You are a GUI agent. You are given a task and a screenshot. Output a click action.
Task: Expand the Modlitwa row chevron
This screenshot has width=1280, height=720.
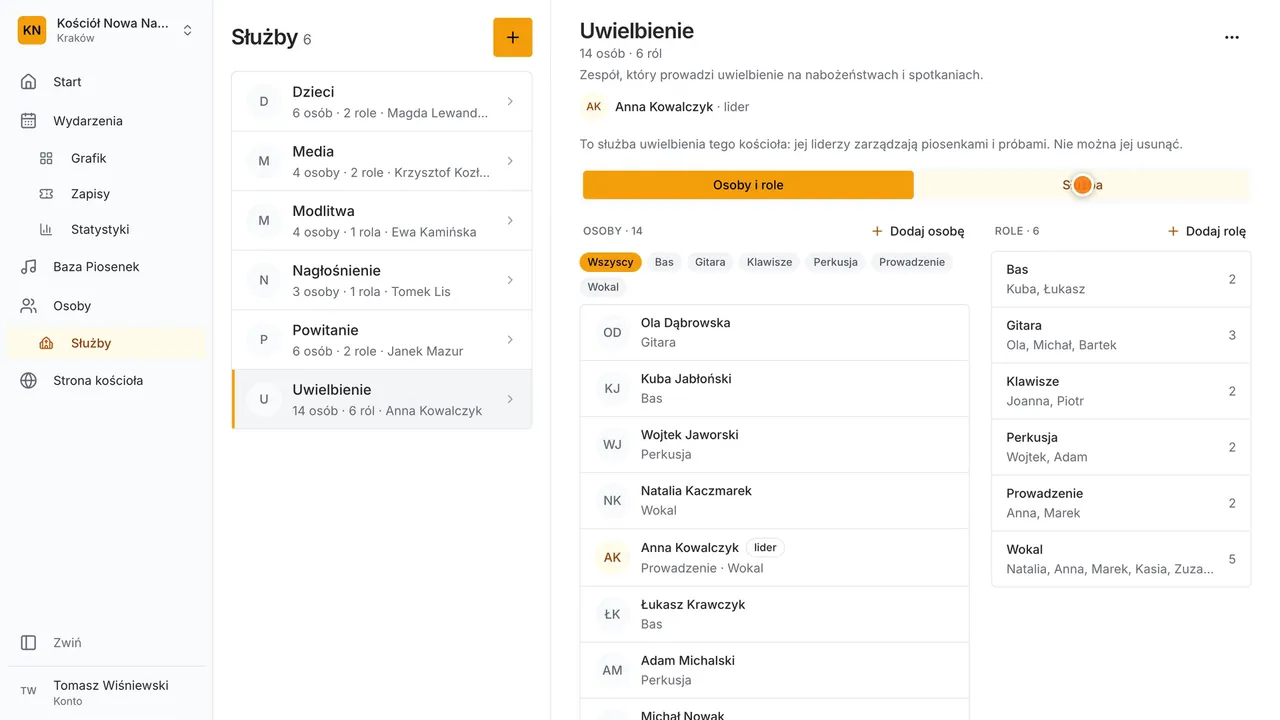coord(510,220)
